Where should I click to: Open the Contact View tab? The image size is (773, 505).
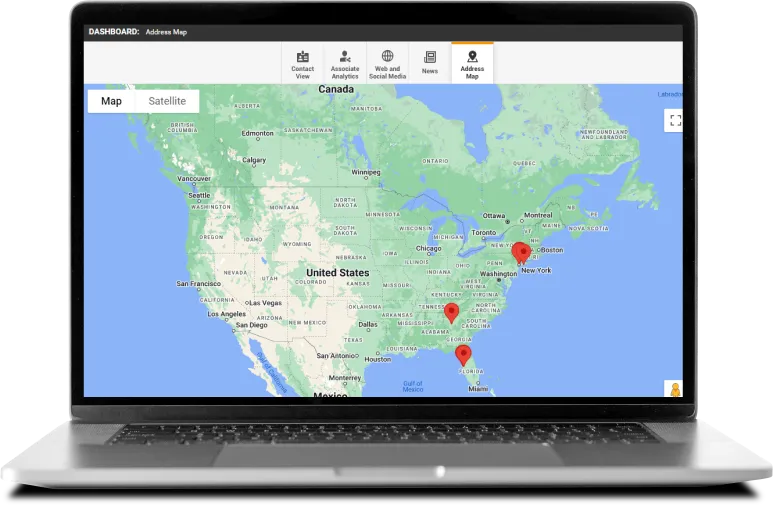(x=302, y=64)
